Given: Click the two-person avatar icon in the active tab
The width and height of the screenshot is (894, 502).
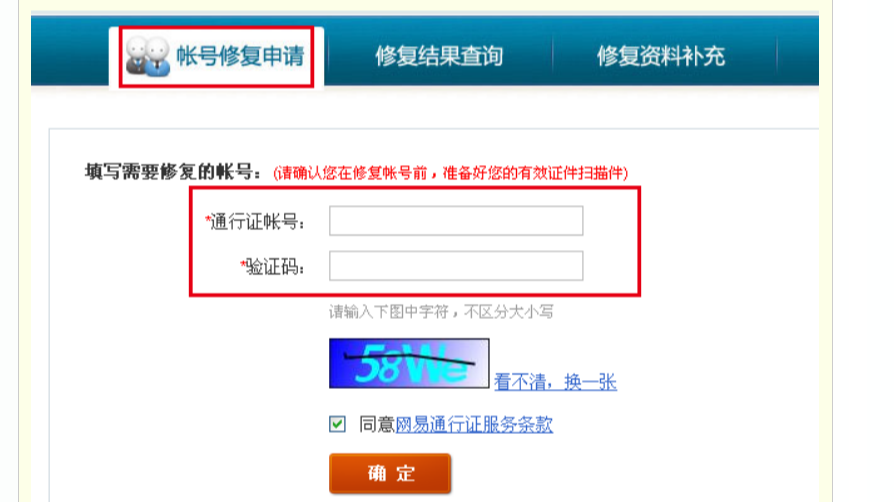Looking at the screenshot, I should 148,56.
